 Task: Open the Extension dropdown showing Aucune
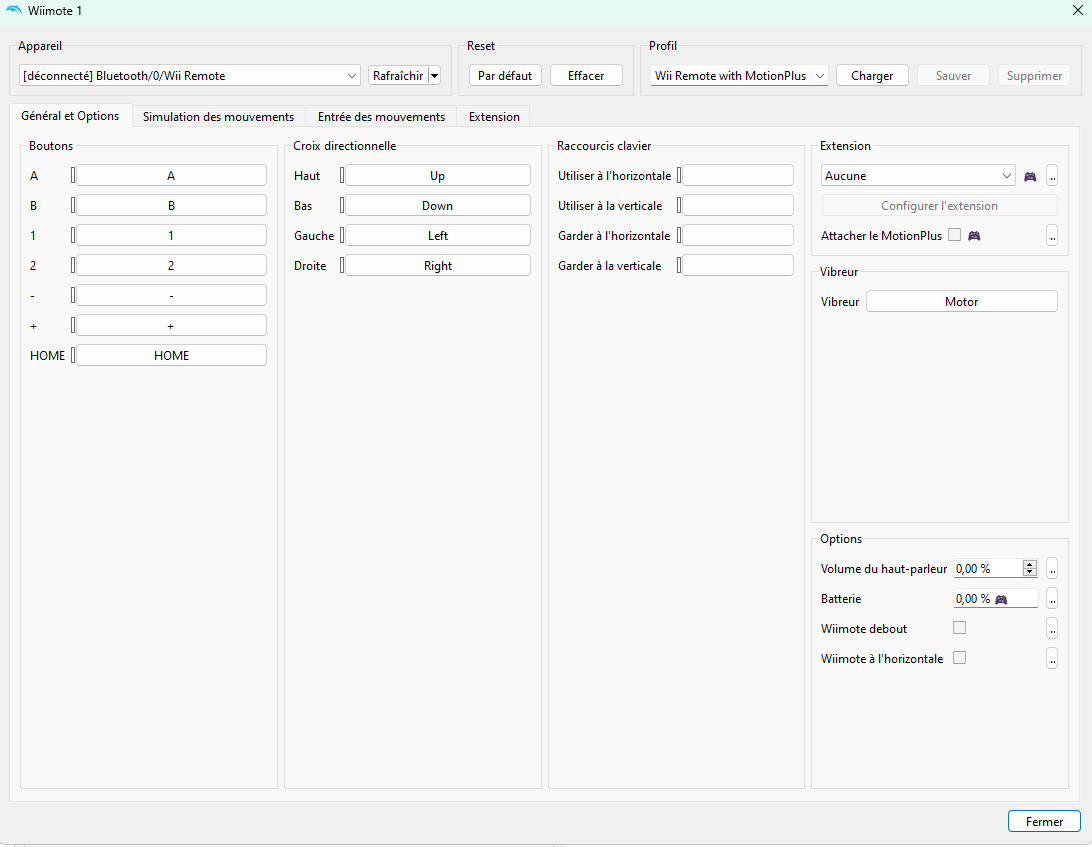918,176
